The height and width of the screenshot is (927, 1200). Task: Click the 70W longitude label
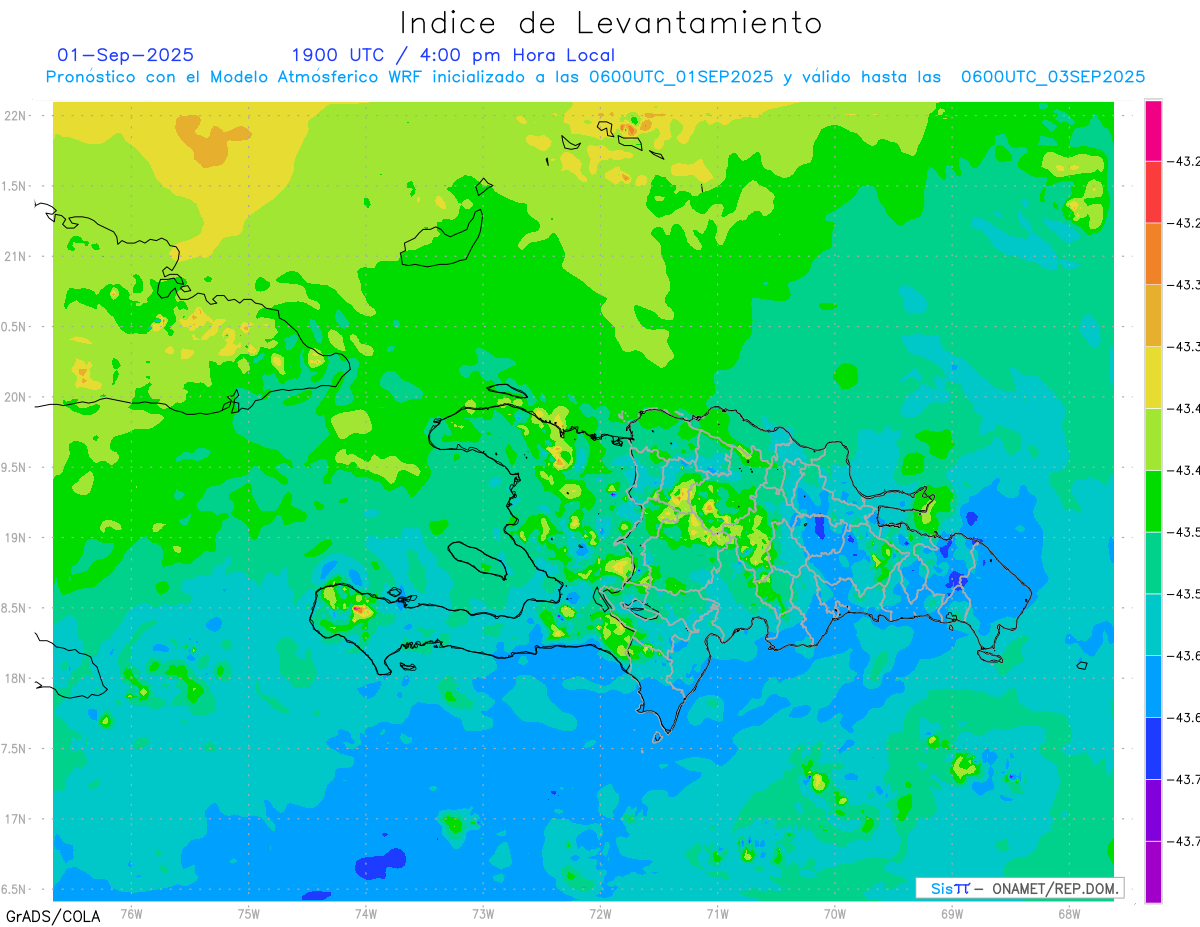coord(835,913)
